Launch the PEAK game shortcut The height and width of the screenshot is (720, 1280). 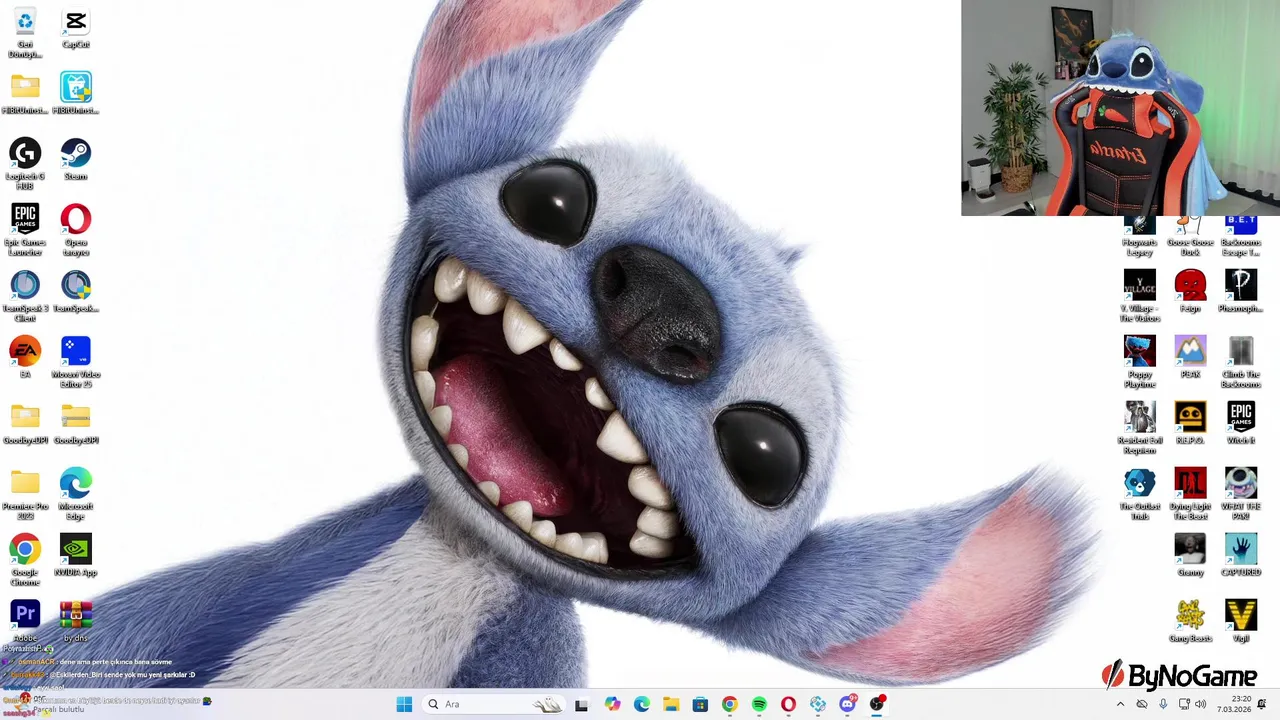click(1190, 358)
